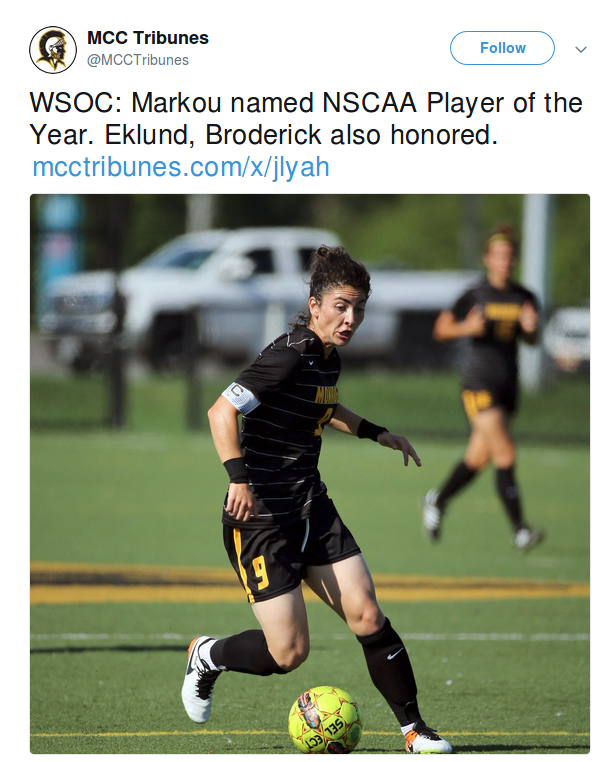Open the tweet options chevron menu
Image resolution: width=602 pixels, height=762 pixels.
pyautogui.click(x=581, y=49)
